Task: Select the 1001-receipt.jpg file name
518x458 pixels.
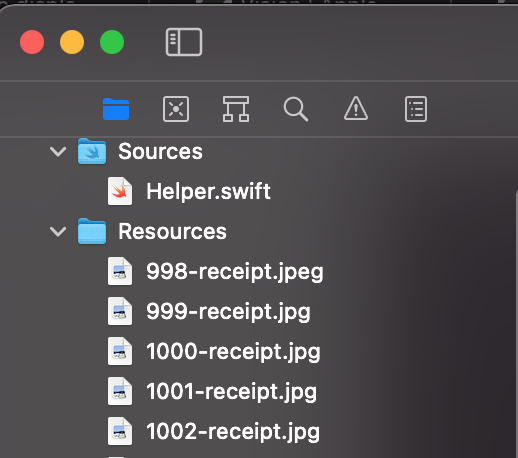Action: (232, 392)
